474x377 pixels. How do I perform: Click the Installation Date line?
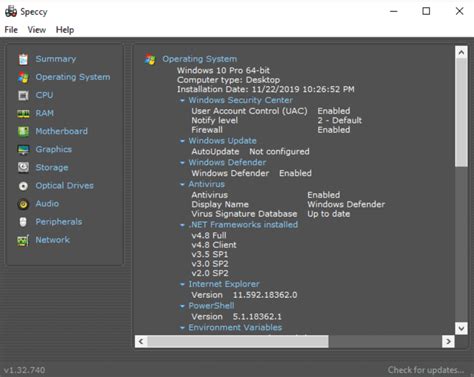tap(266, 89)
